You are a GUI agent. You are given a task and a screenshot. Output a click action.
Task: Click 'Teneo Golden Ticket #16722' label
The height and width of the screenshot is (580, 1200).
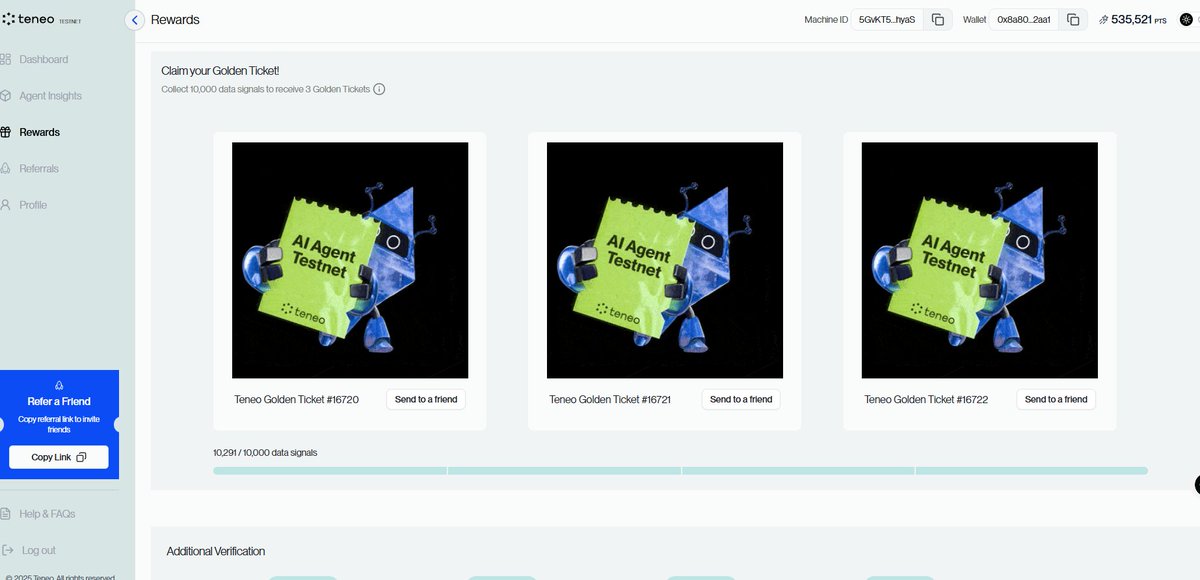tap(926, 400)
